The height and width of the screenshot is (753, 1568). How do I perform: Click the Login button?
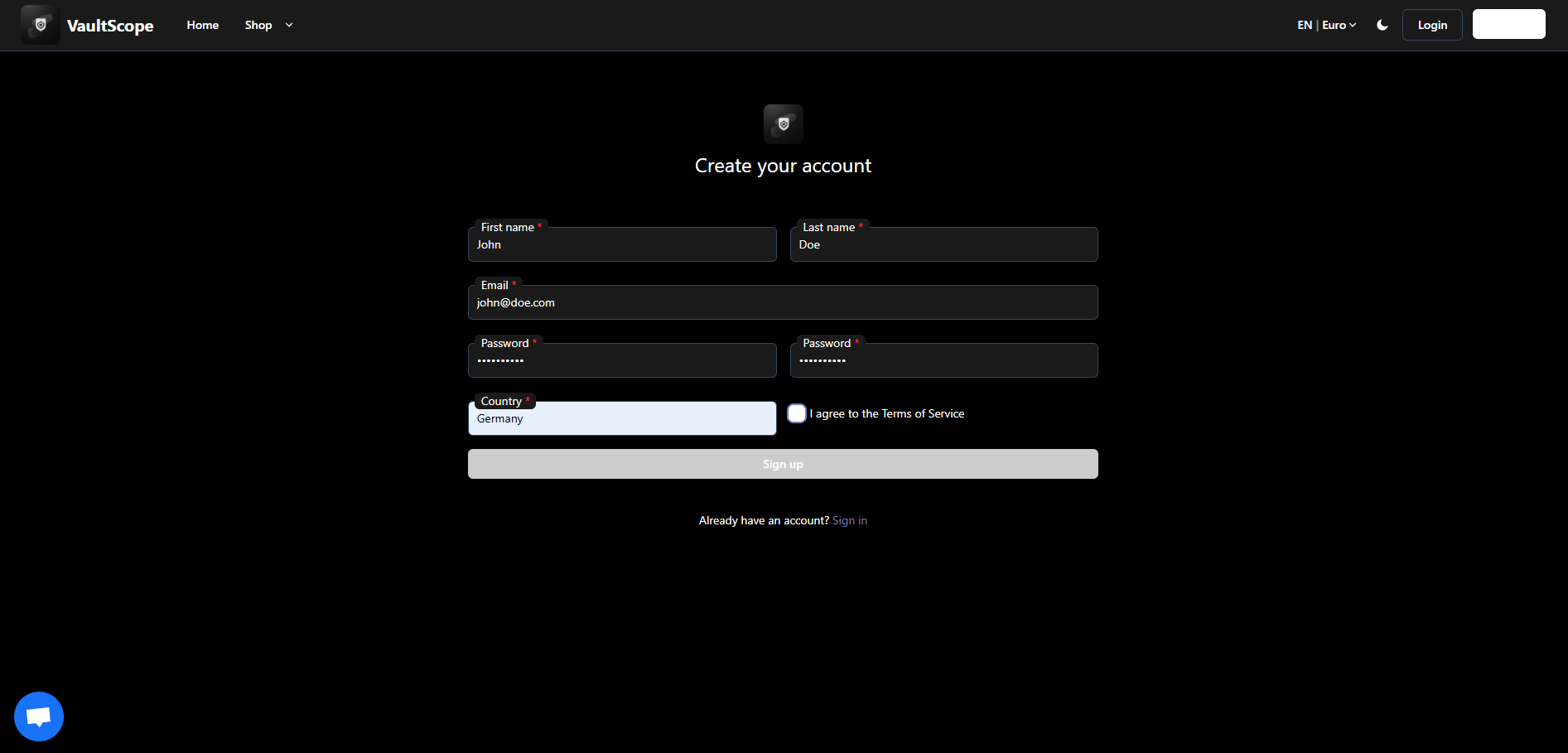[x=1431, y=24]
